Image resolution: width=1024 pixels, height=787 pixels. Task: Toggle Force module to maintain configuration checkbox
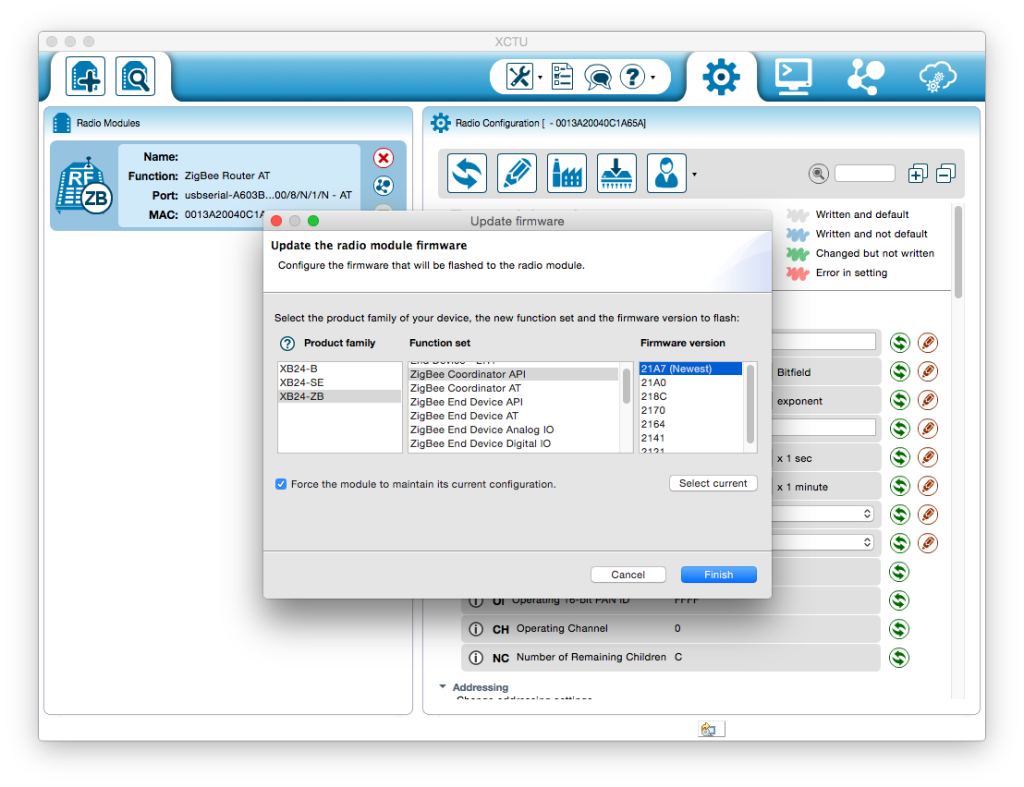tap(281, 484)
